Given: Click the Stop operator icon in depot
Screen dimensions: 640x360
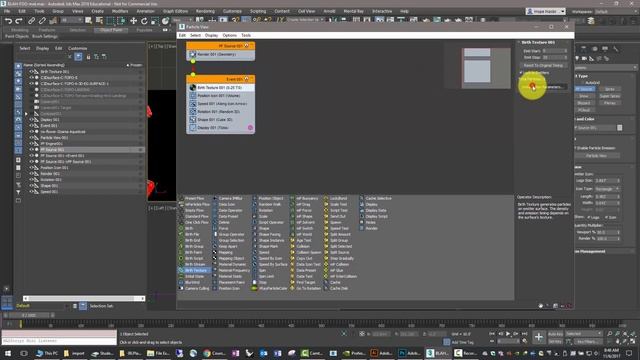Looking at the screenshot, I should (254, 282).
